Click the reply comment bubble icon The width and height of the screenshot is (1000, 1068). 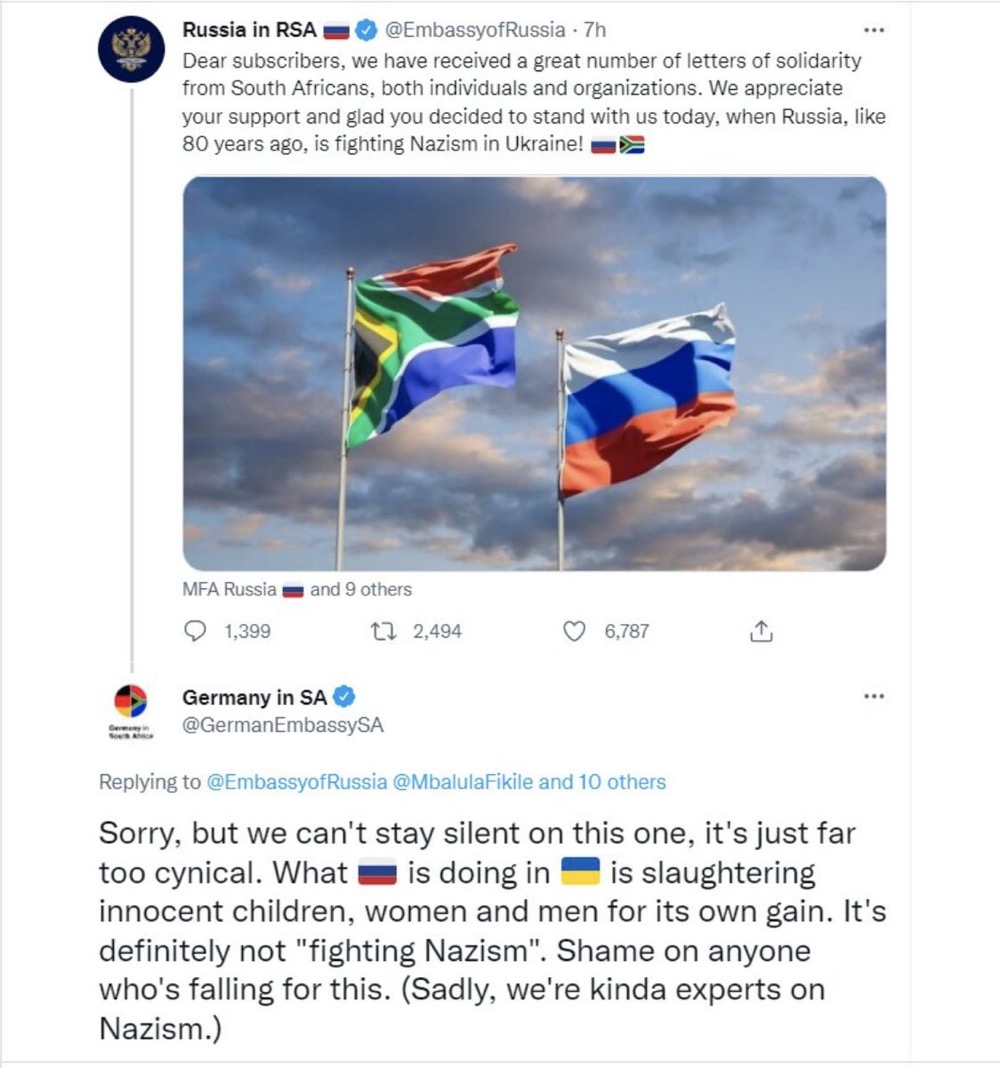point(195,631)
